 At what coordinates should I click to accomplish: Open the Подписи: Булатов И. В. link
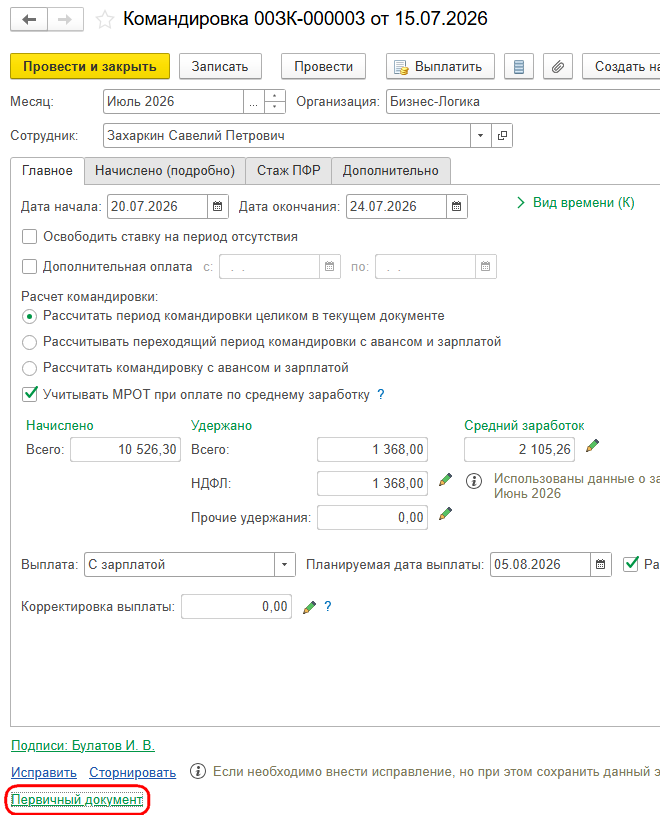point(83,745)
